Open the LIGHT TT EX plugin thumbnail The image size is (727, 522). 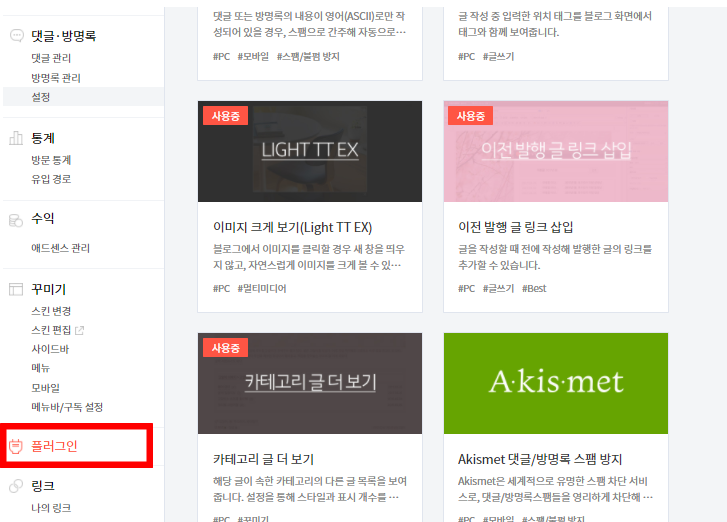pyautogui.click(x=310, y=151)
